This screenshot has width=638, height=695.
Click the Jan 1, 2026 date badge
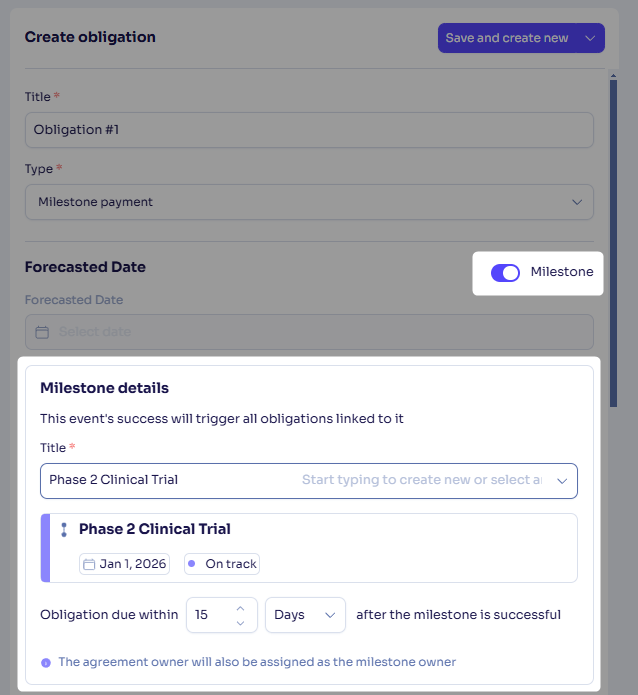(125, 564)
